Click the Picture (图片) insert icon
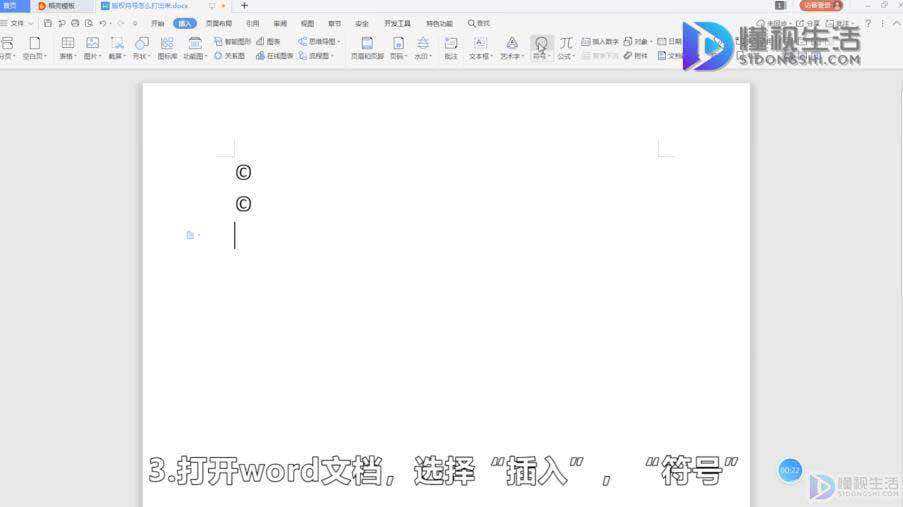 [92, 48]
